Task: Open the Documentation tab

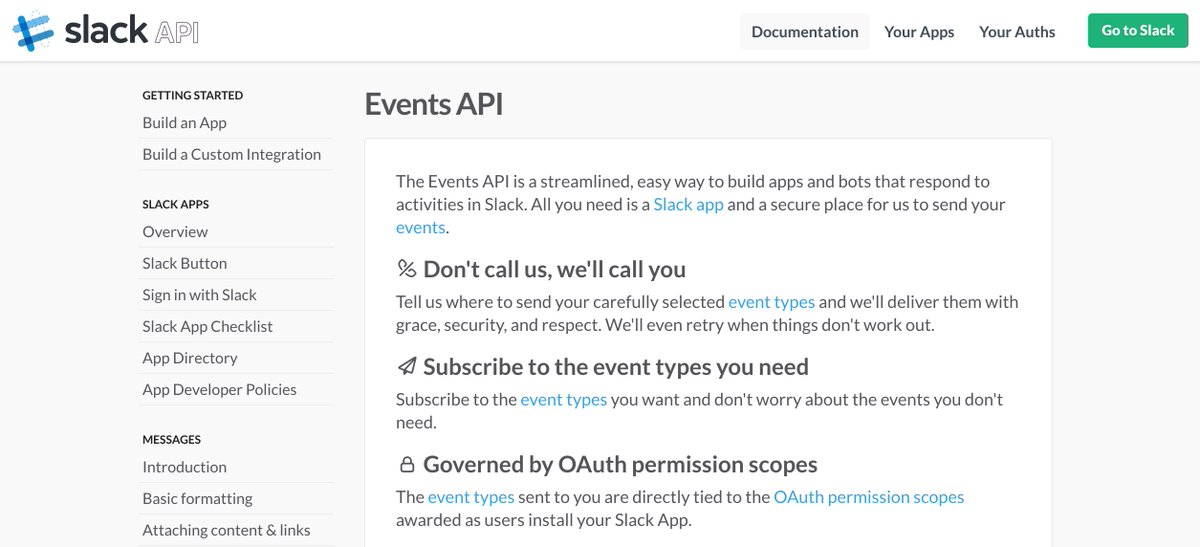Action: [x=805, y=31]
